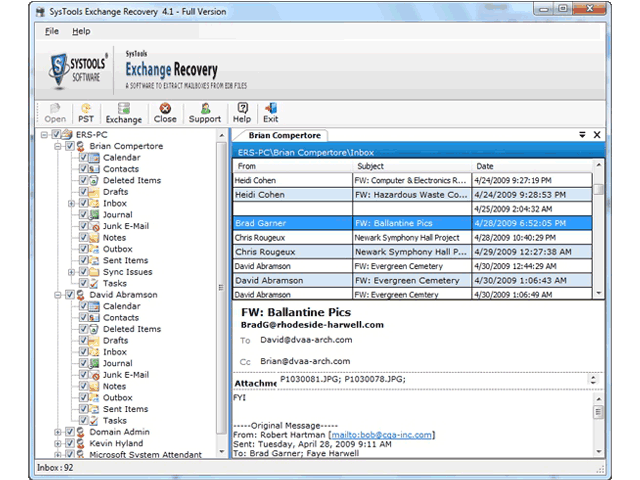Click the message list scroll down arrow
This screenshot has width=640, height=480.
(598, 293)
